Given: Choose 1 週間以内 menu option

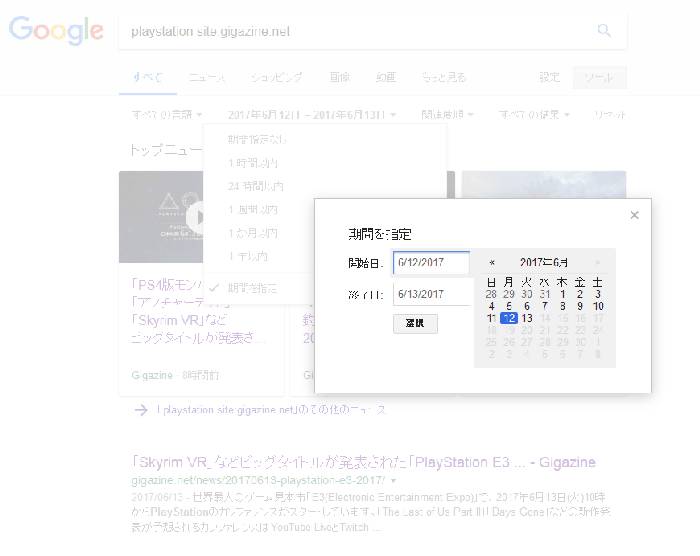Looking at the screenshot, I should pos(253,209).
